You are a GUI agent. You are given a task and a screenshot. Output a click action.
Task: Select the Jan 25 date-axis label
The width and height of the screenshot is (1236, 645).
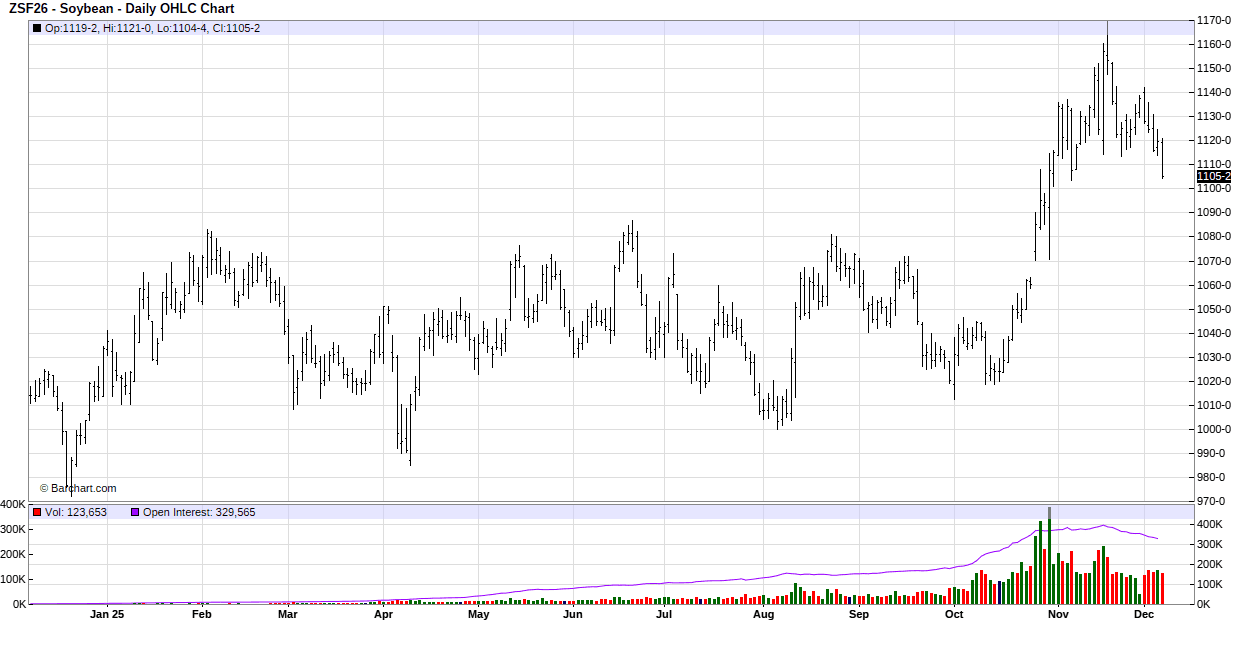tap(106, 615)
